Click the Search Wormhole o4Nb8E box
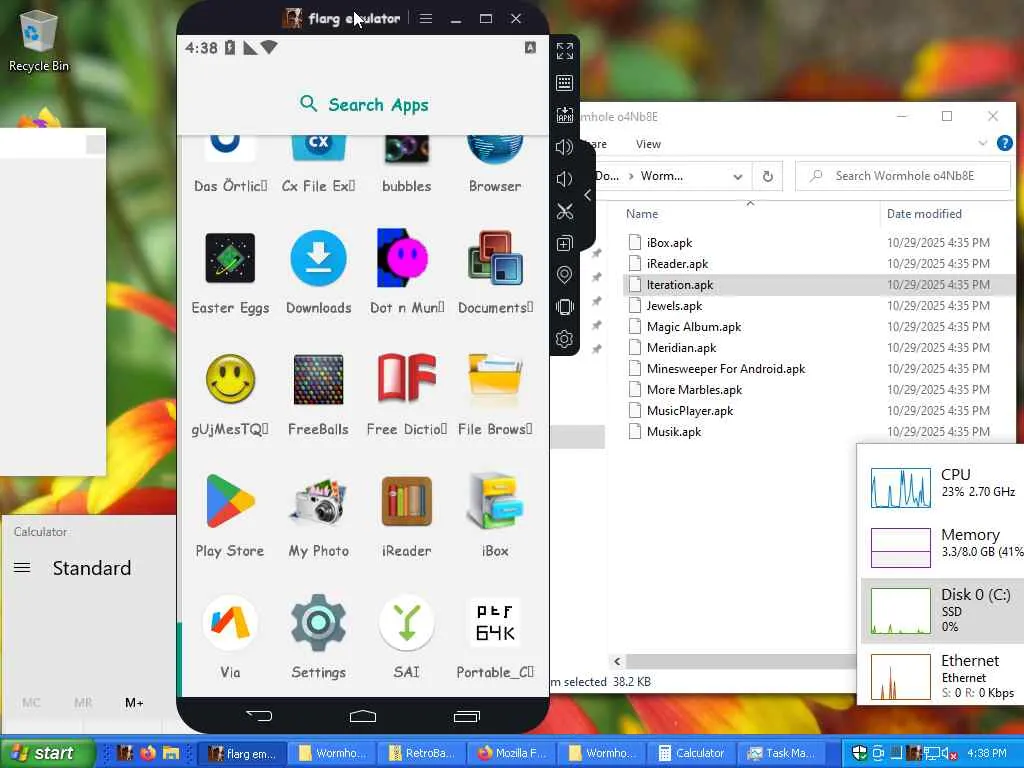Image resolution: width=1024 pixels, height=768 pixels. tap(903, 176)
